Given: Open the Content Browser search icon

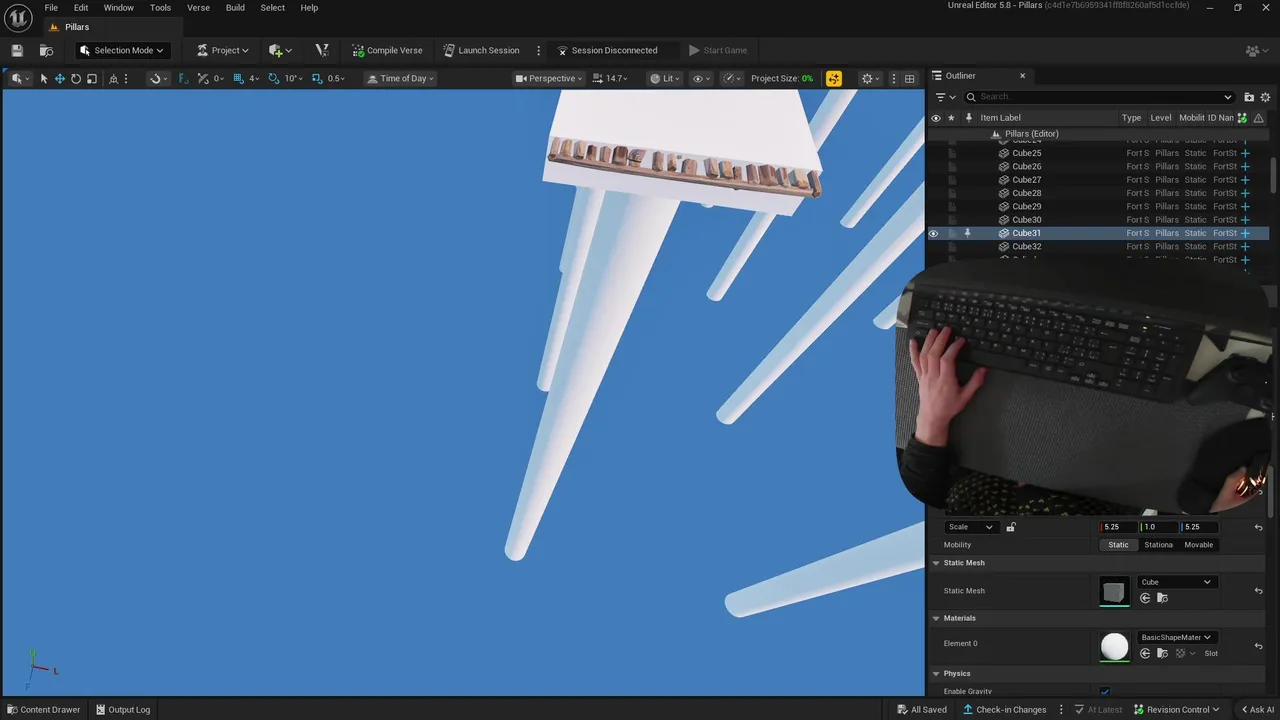Looking at the screenshot, I should (46, 50).
